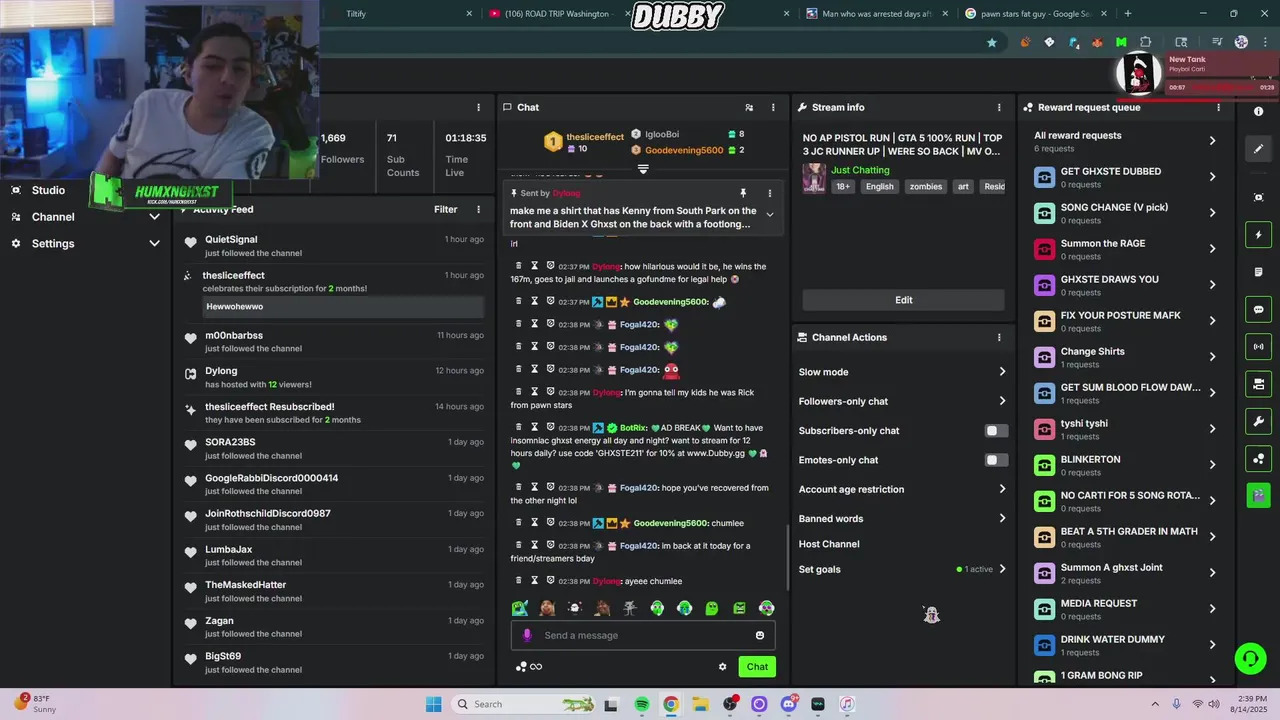Expand All reward requests
Screen dimensions: 1280x720
(x=1126, y=141)
